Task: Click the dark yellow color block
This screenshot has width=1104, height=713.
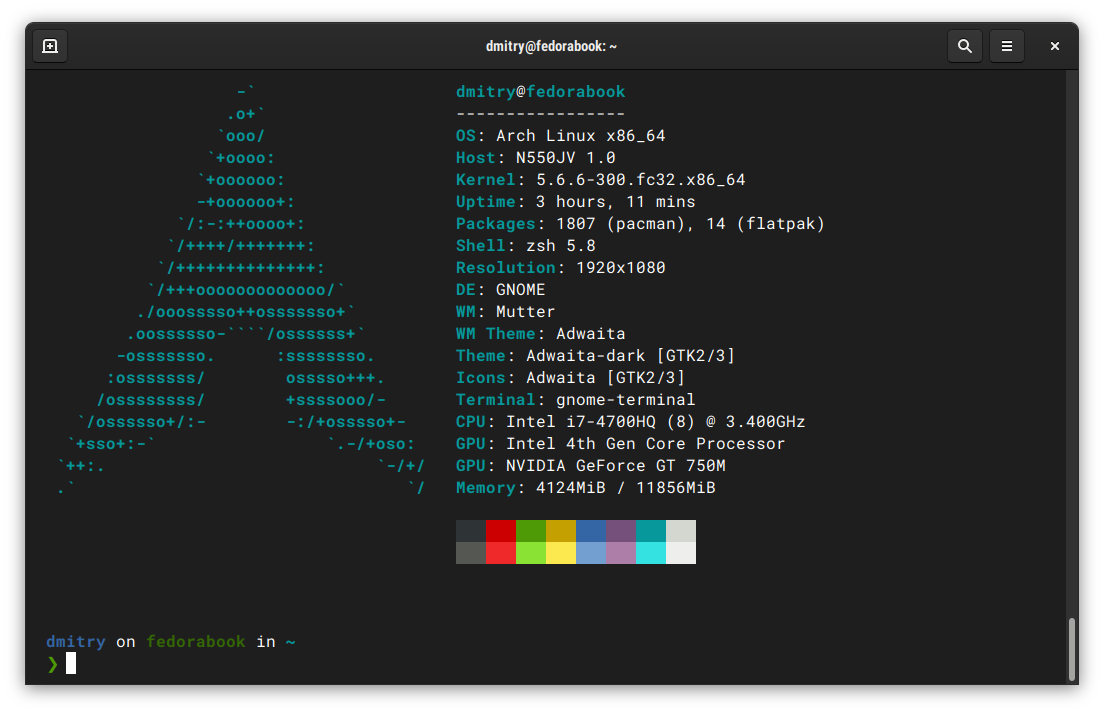Action: 560,531
